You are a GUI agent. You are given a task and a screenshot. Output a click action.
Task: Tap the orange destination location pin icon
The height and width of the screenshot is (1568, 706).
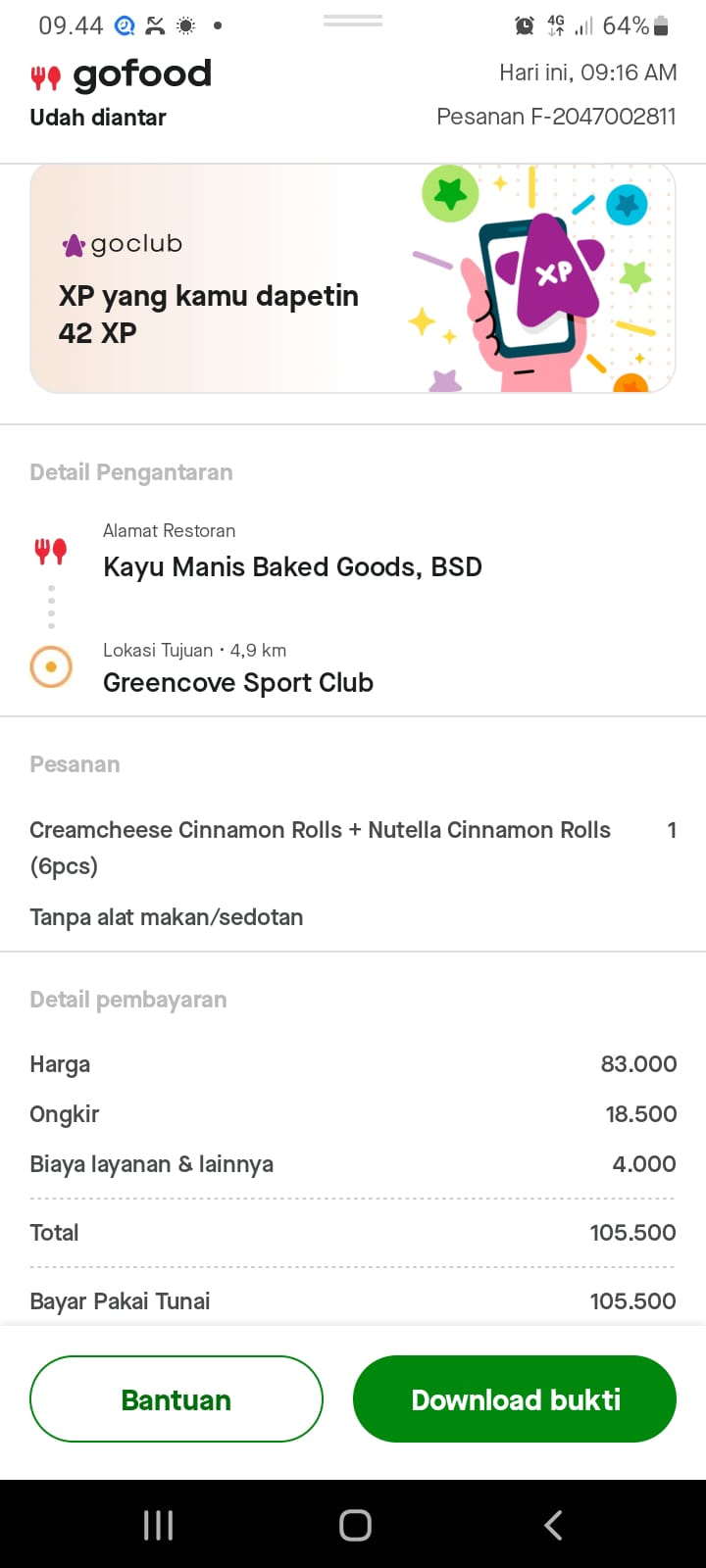pyautogui.click(x=51, y=667)
